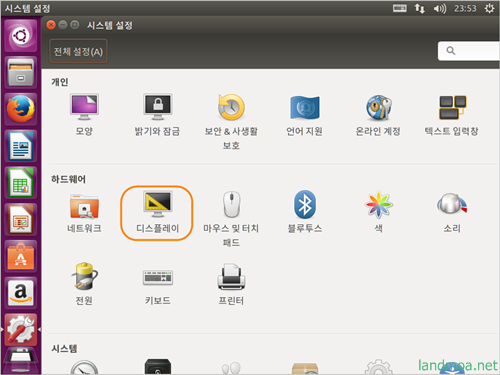Image resolution: width=500 pixels, height=375 pixels.
Task: Open network indicator in top panel
Action: (x=420, y=8)
